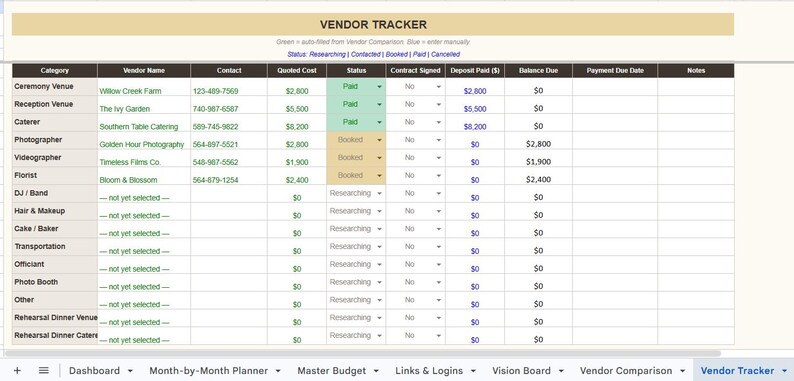Go to the Vision Board tab
The height and width of the screenshot is (381, 794).
[x=521, y=371]
